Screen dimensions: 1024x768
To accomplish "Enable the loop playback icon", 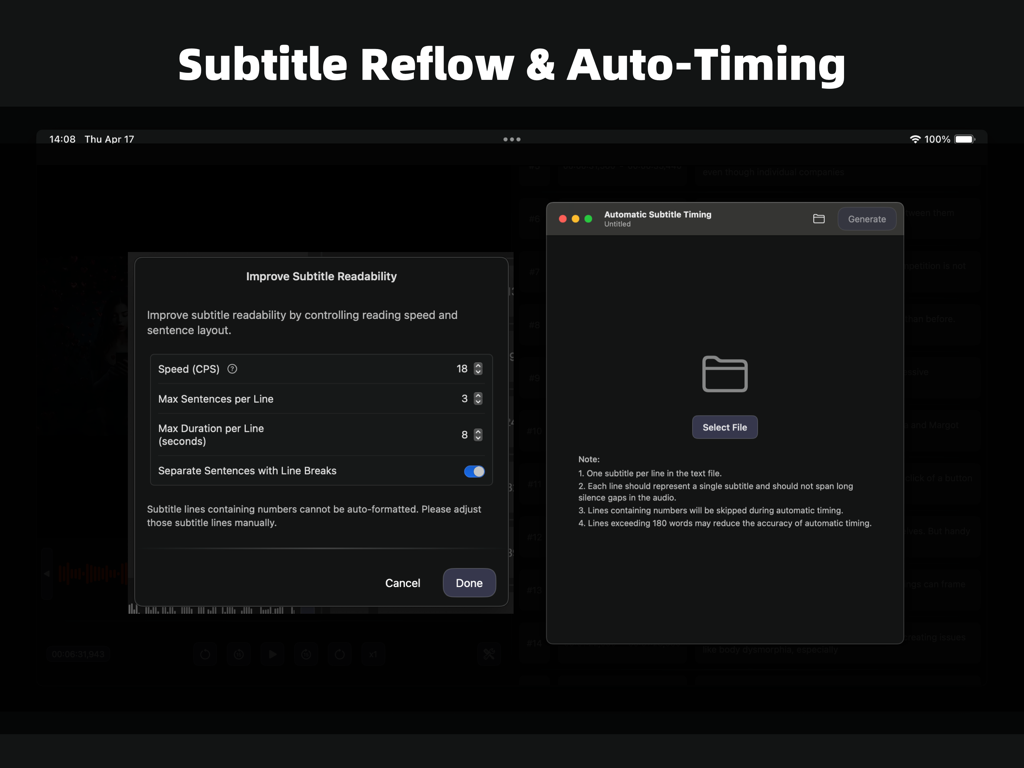I will pyautogui.click(x=340, y=654).
